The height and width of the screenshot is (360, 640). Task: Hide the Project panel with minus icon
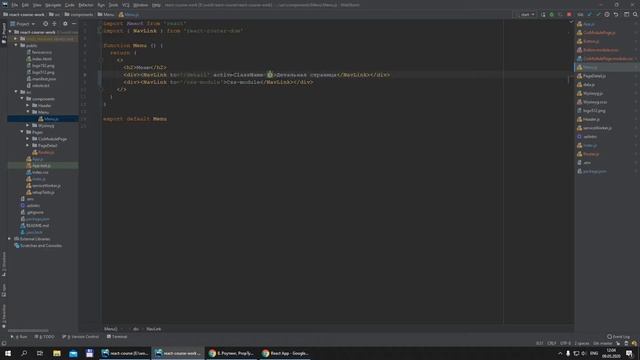(x=74, y=24)
